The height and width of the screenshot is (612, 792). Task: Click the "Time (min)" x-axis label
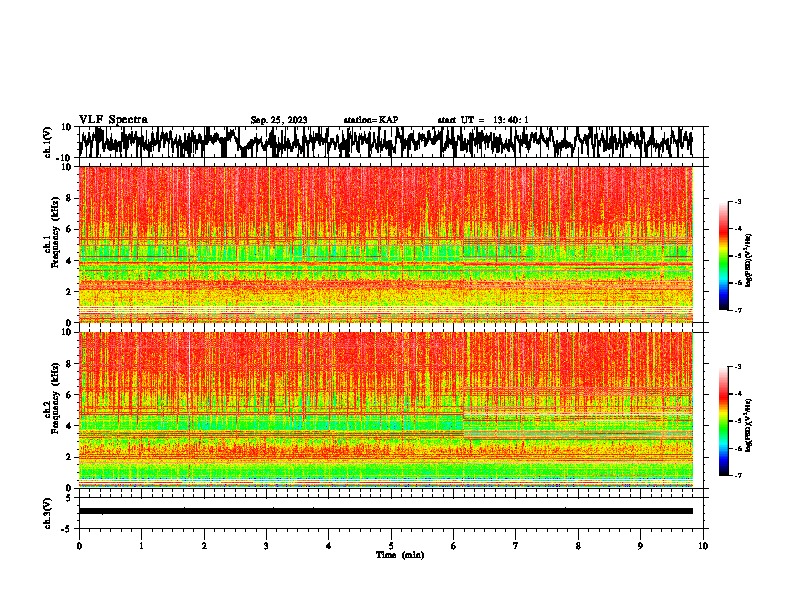click(400, 555)
